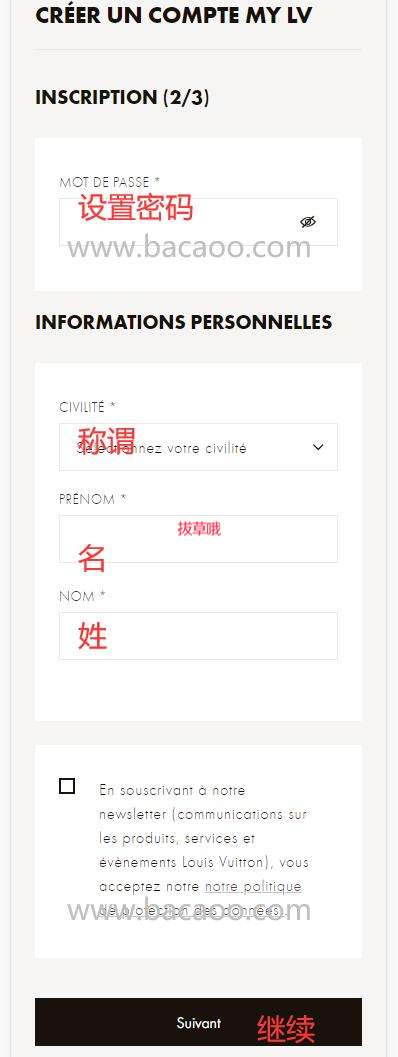Continue with the Suivant button

(198, 1022)
